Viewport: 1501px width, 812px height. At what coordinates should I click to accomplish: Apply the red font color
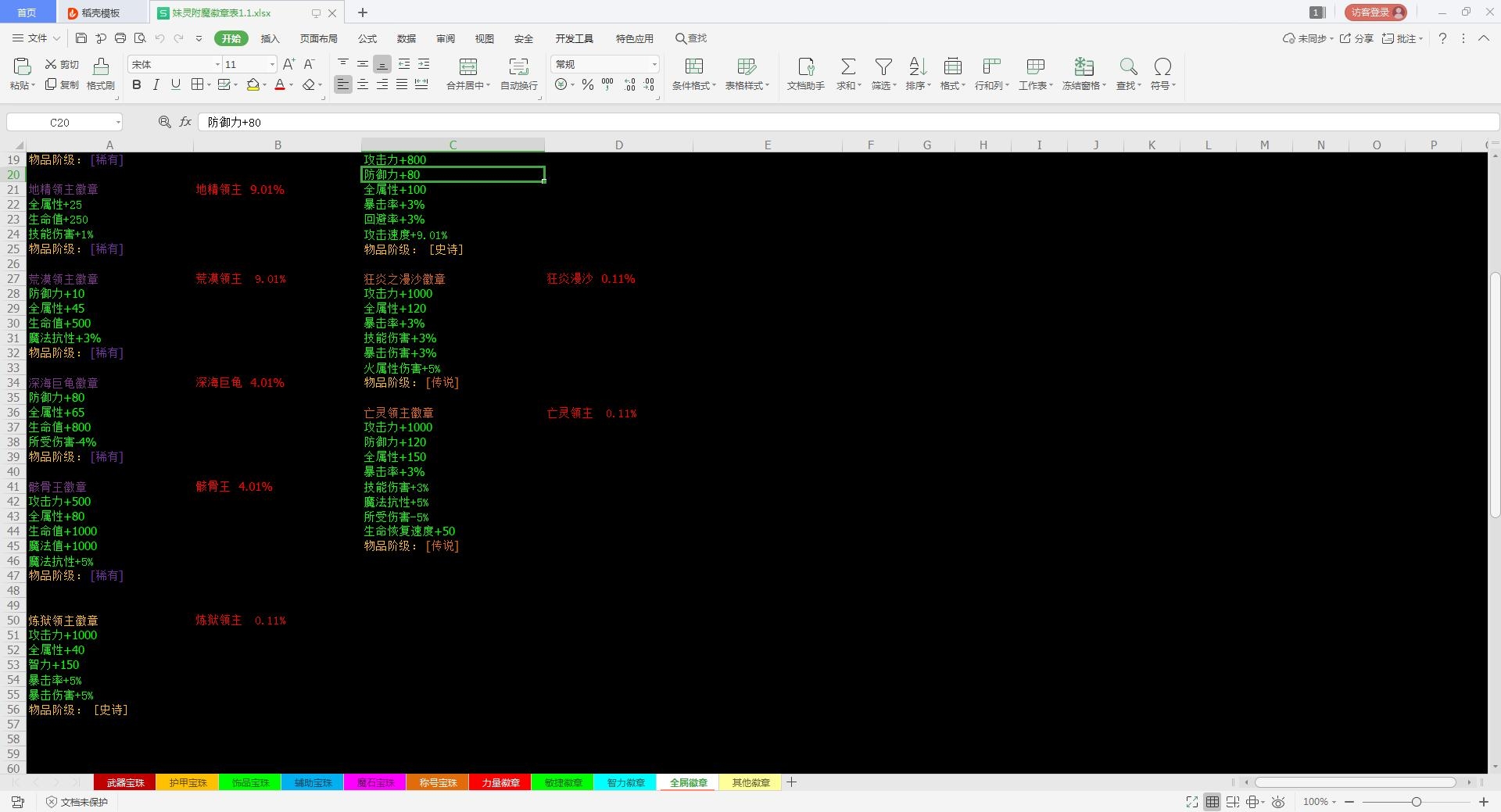coord(280,84)
